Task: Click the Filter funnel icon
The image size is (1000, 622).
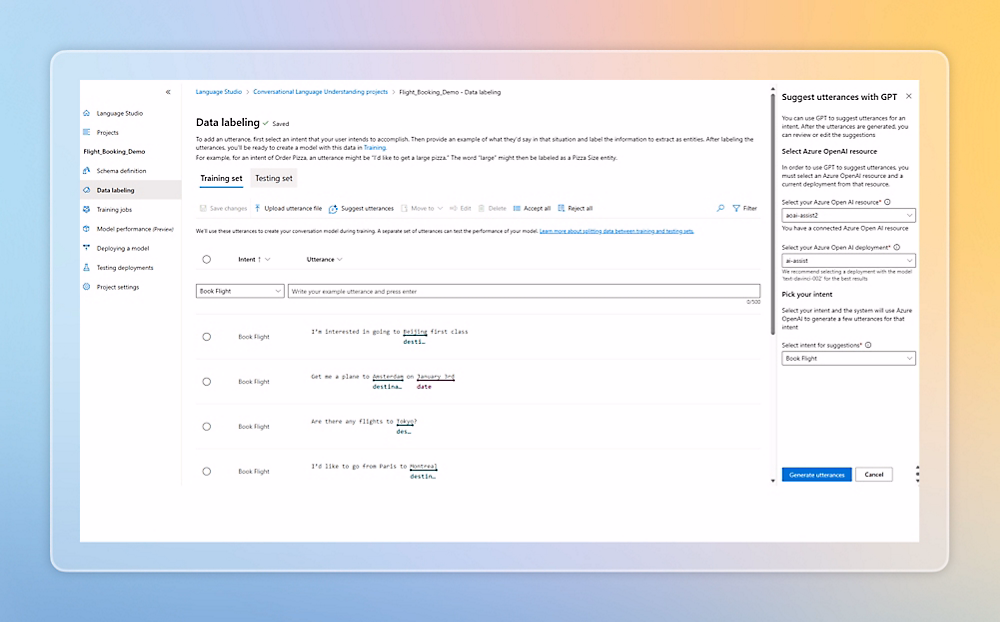Action: 736,208
